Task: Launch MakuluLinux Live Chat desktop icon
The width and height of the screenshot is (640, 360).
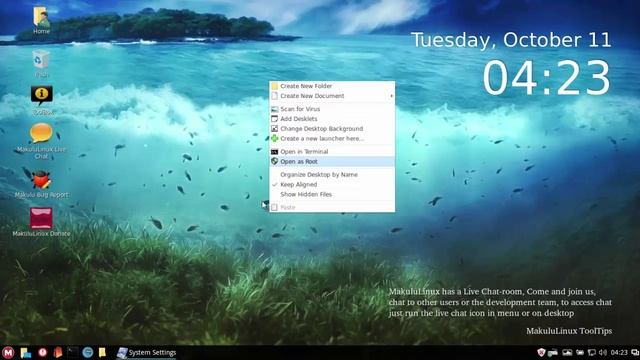Action: (41, 140)
